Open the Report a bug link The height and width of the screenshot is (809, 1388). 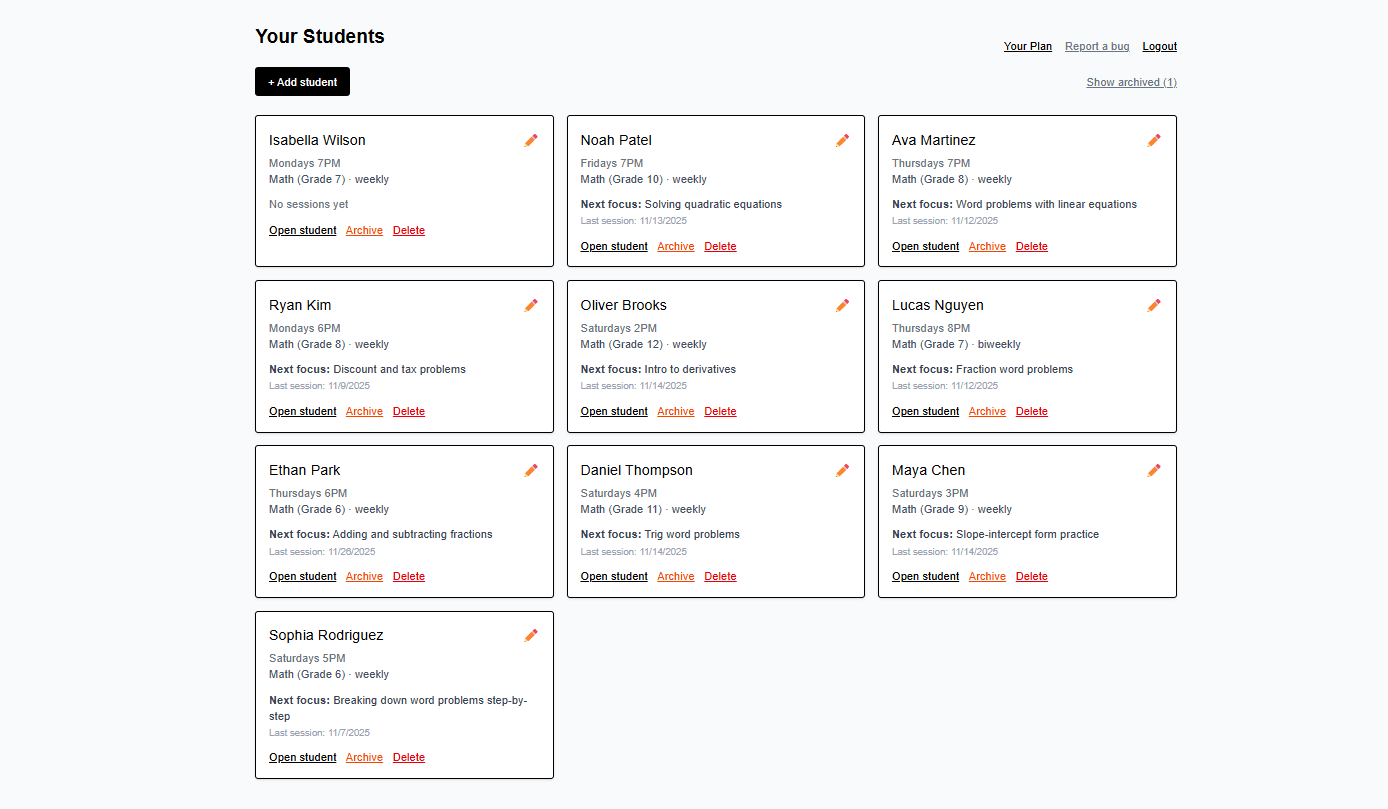[x=1097, y=46]
